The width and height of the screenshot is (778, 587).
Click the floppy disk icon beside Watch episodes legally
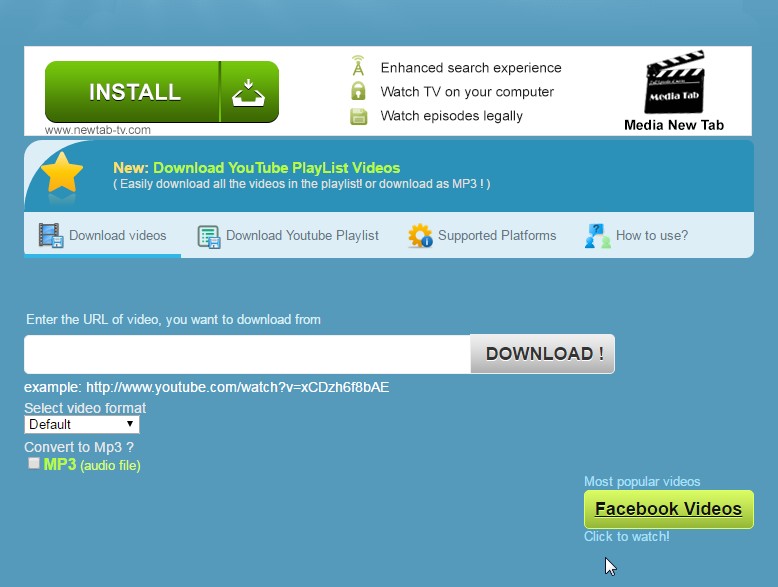click(359, 116)
